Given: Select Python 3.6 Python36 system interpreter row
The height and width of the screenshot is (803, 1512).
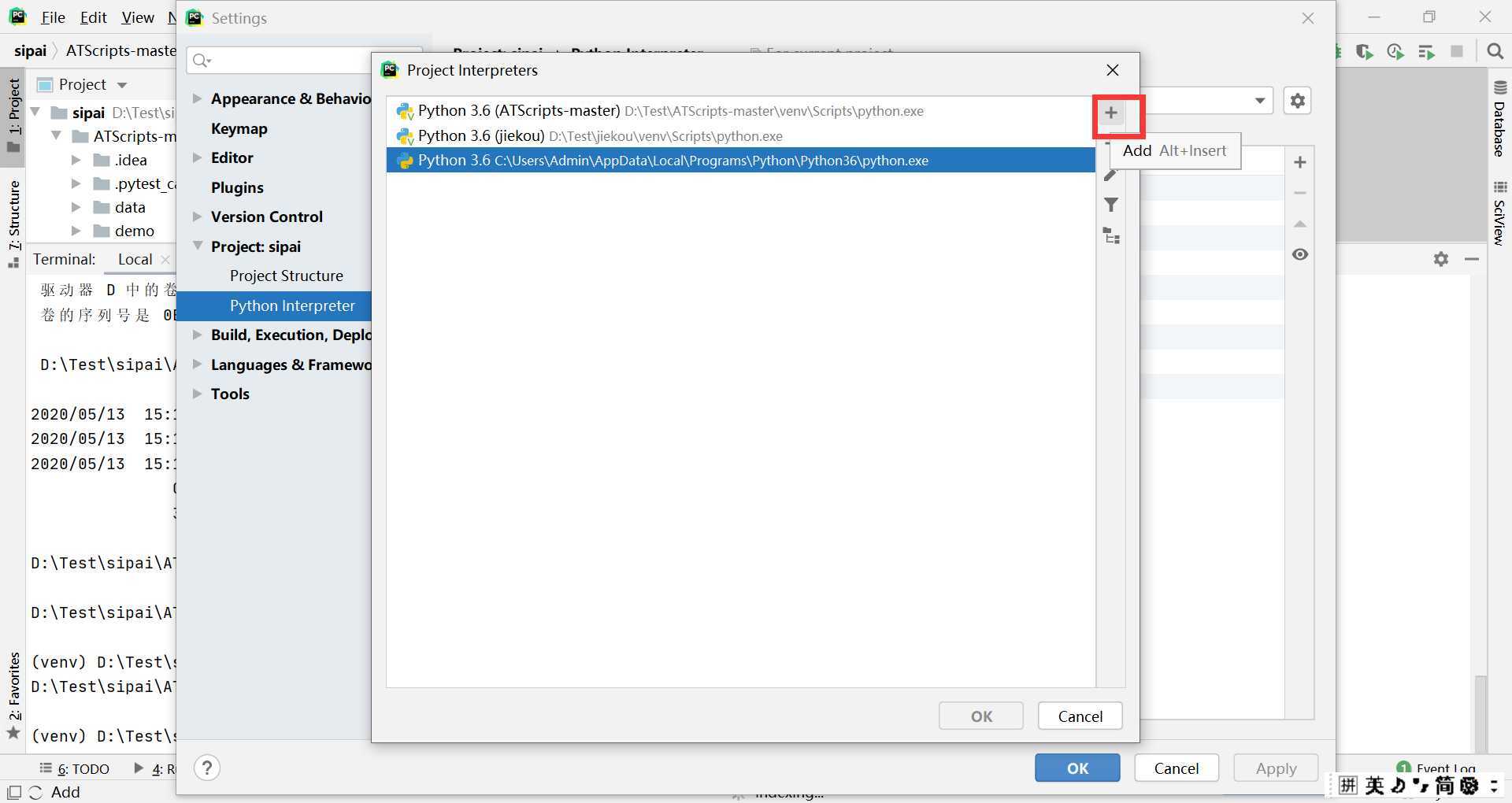Looking at the screenshot, I should pyautogui.click(x=740, y=161).
